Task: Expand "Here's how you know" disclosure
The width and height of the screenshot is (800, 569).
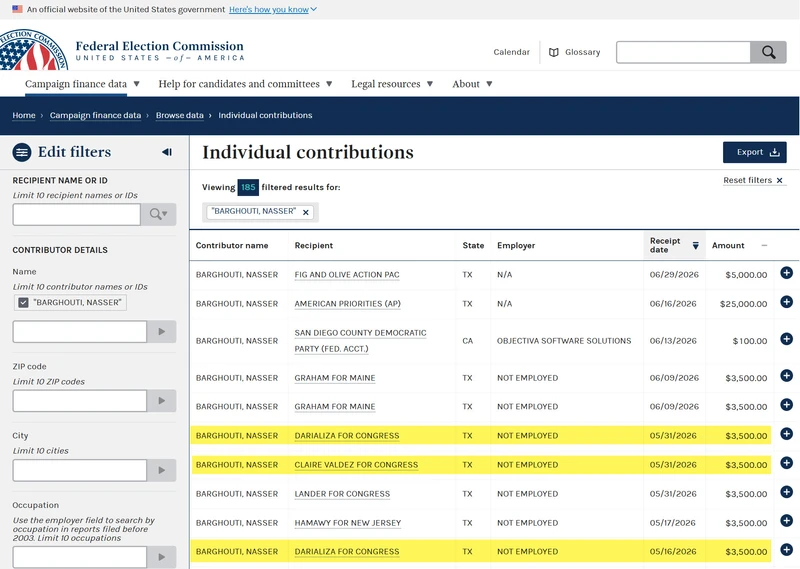Action: click(x=273, y=9)
